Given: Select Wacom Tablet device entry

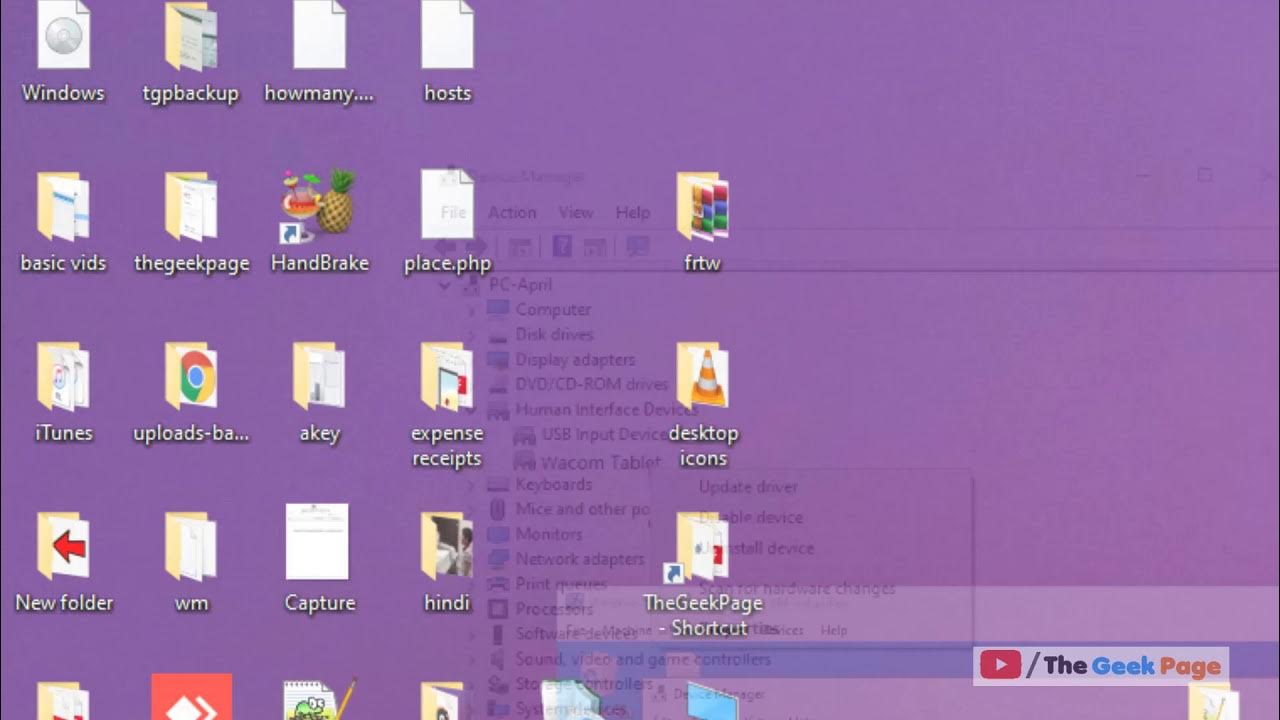Looking at the screenshot, I should click(600, 462).
